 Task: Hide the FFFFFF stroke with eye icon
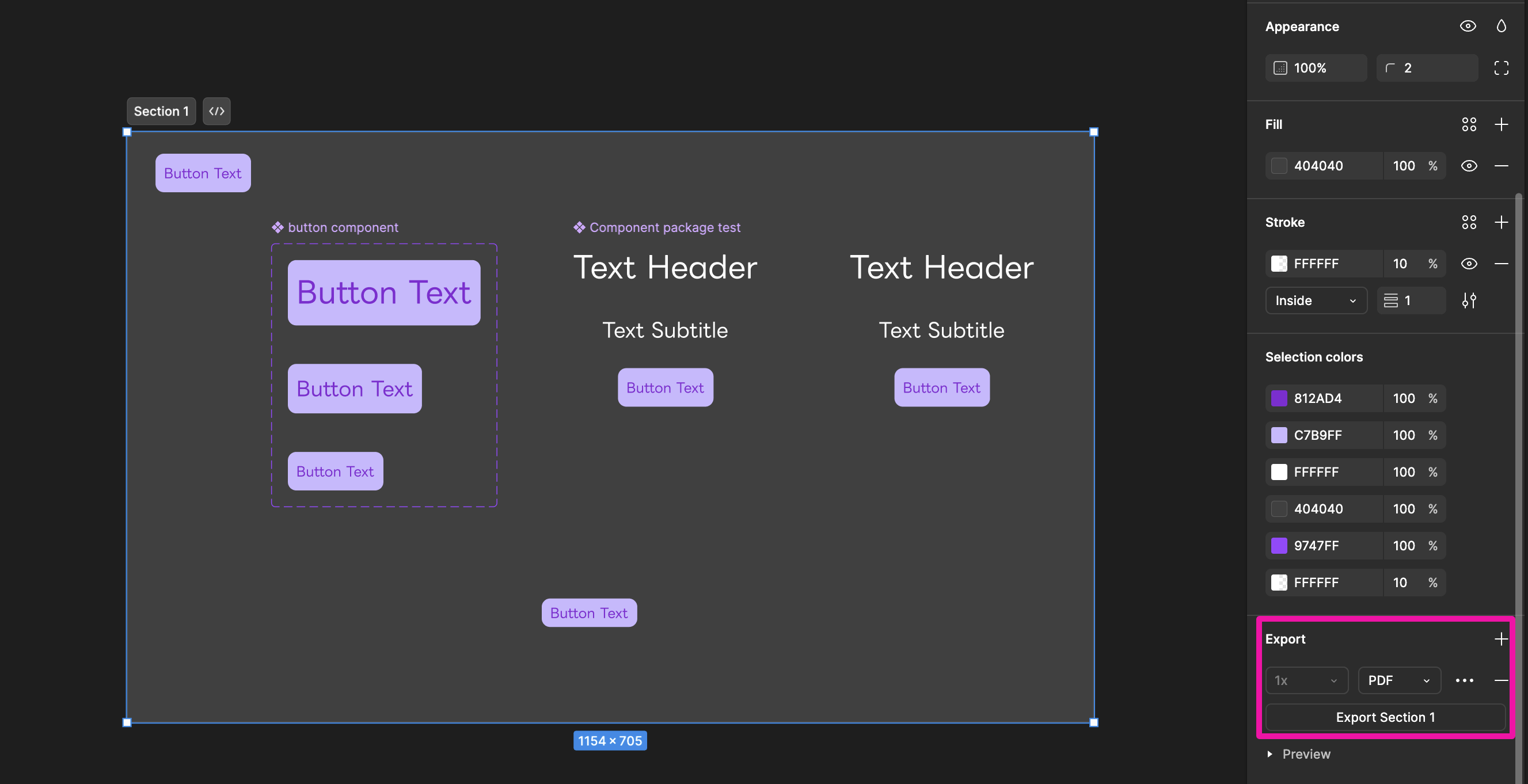coord(1469,264)
